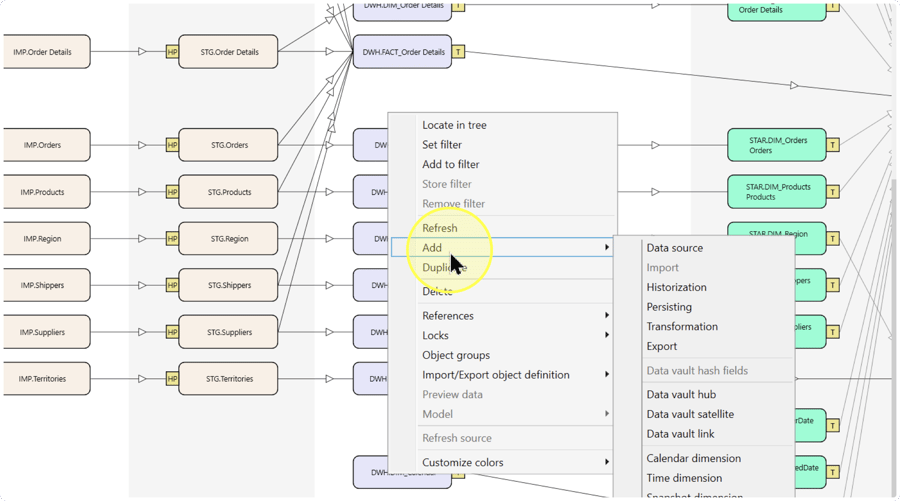Select the STG.Region node

pyautogui.click(x=228, y=239)
